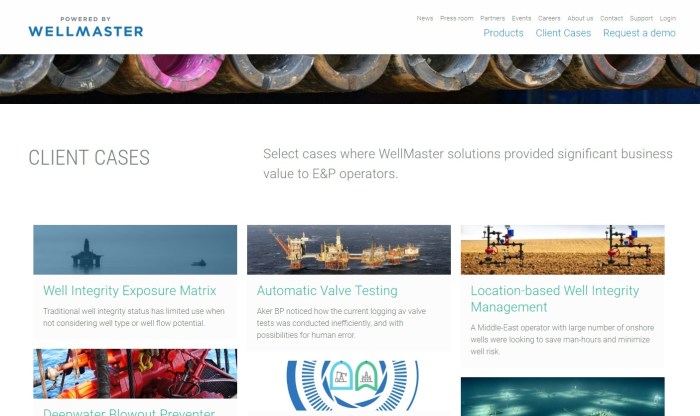Visit the Careers page
700x416 pixels.
549,18
